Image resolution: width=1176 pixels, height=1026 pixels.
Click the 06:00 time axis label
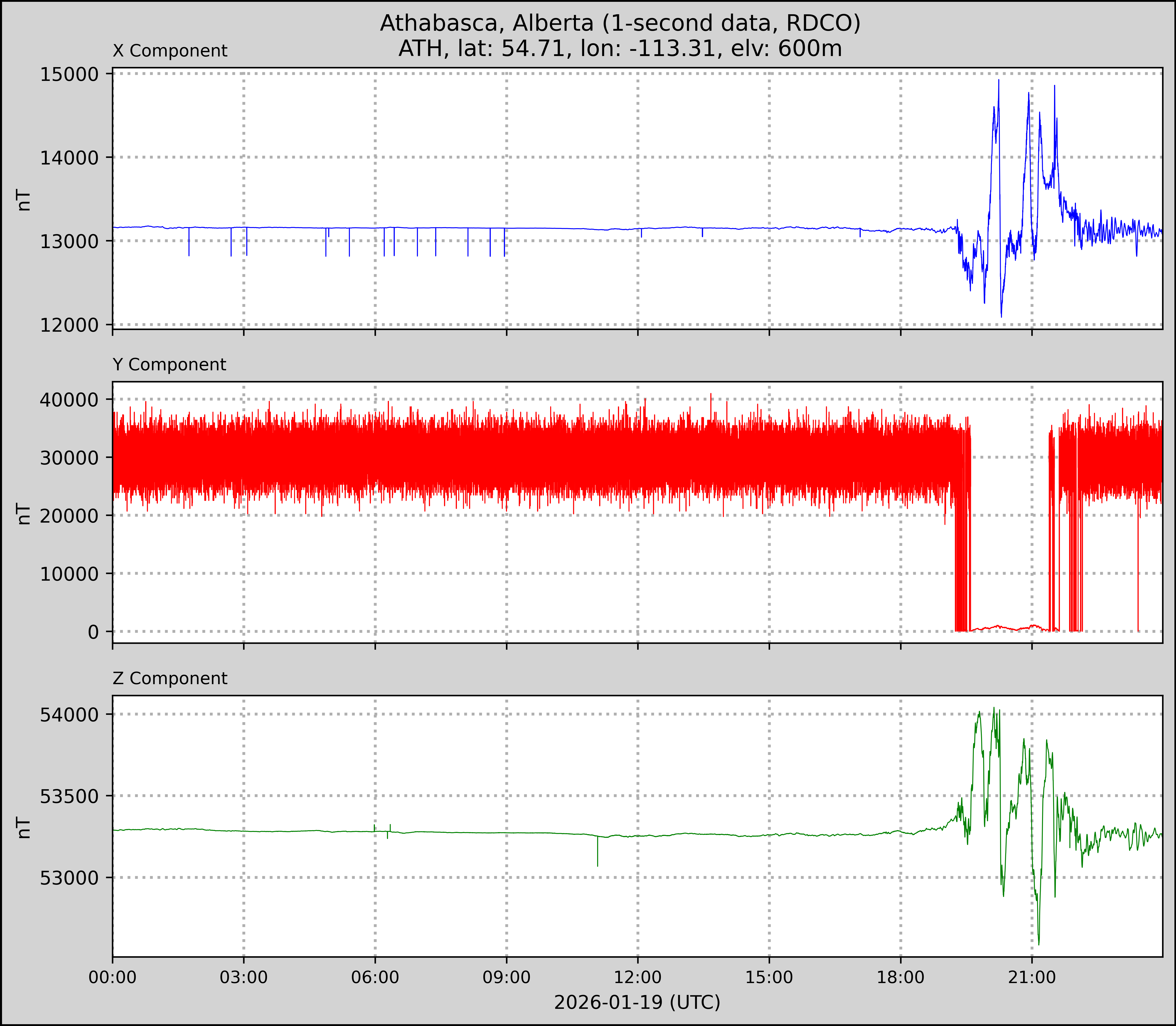coord(375,977)
